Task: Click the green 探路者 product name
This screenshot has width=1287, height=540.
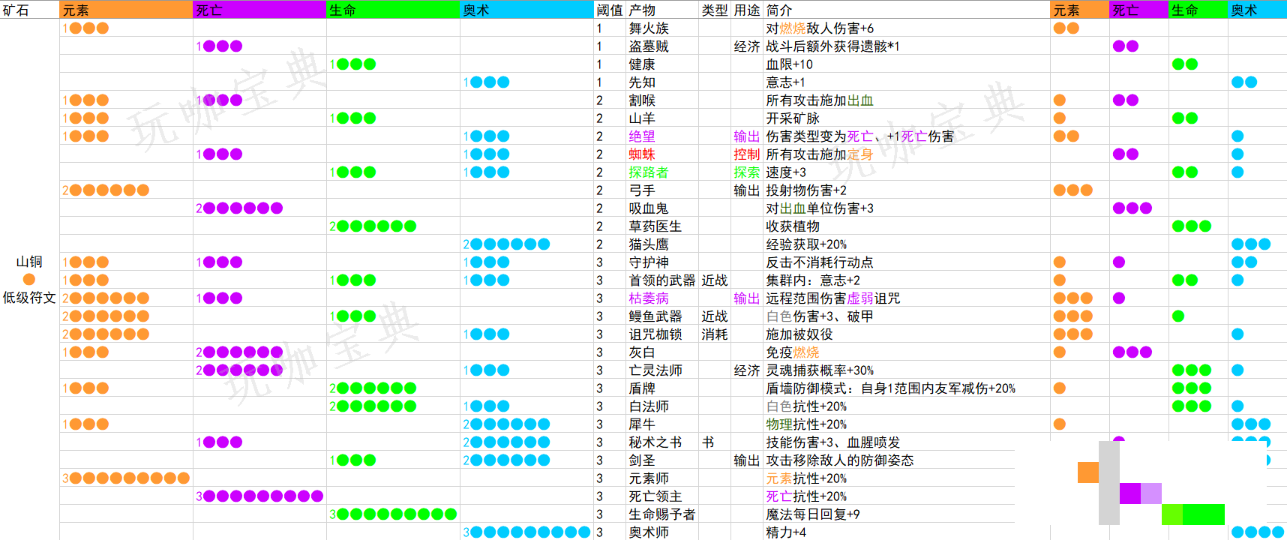Action: tap(649, 172)
